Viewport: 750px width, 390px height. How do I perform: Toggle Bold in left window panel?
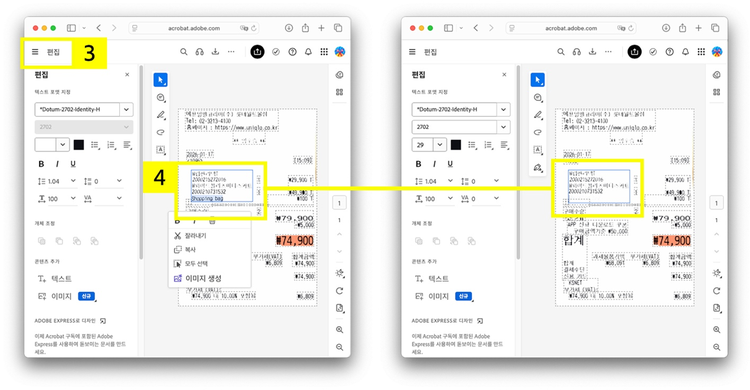(41, 164)
